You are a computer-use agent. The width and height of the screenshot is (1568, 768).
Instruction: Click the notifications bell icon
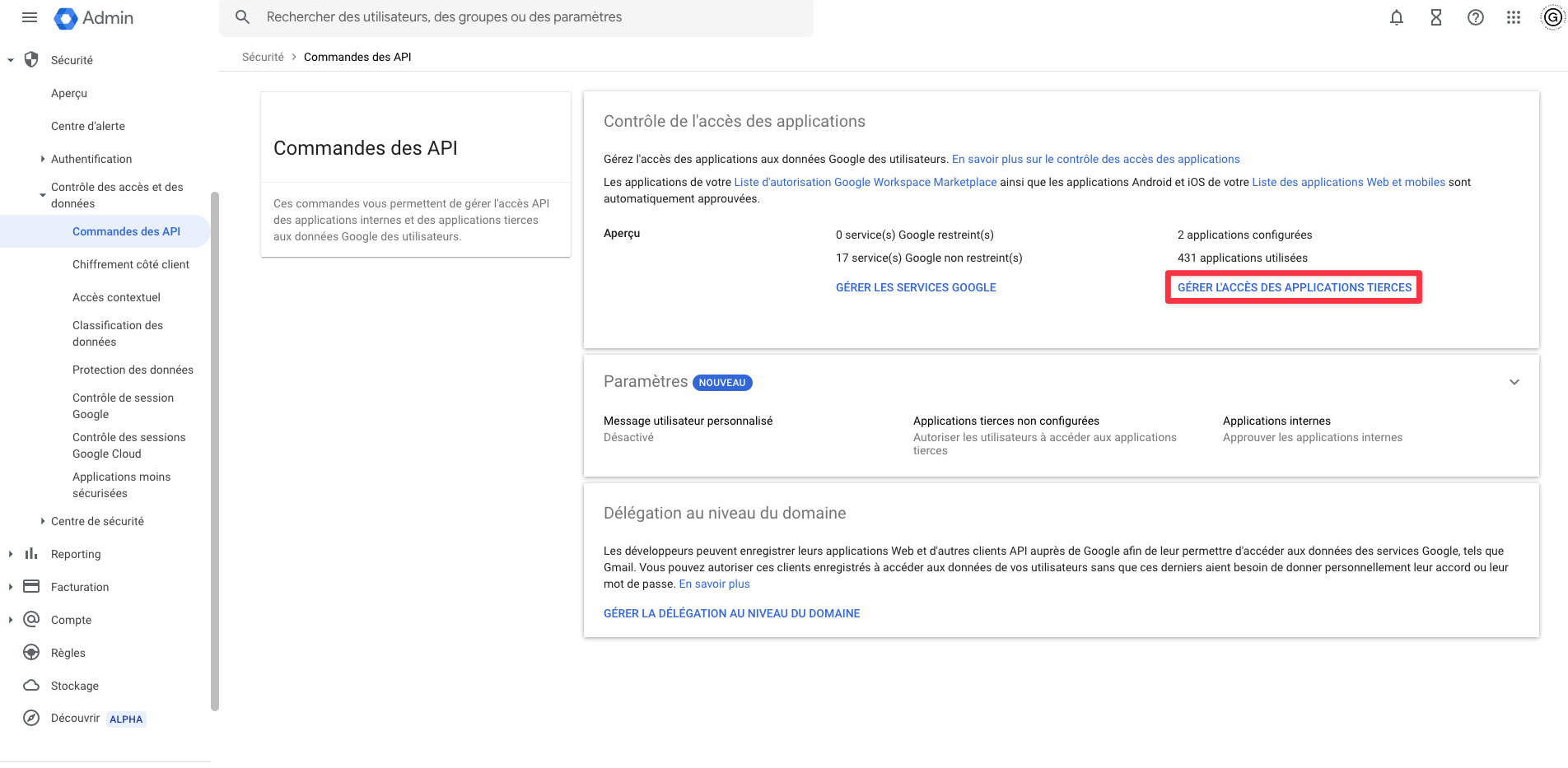pos(1397,17)
